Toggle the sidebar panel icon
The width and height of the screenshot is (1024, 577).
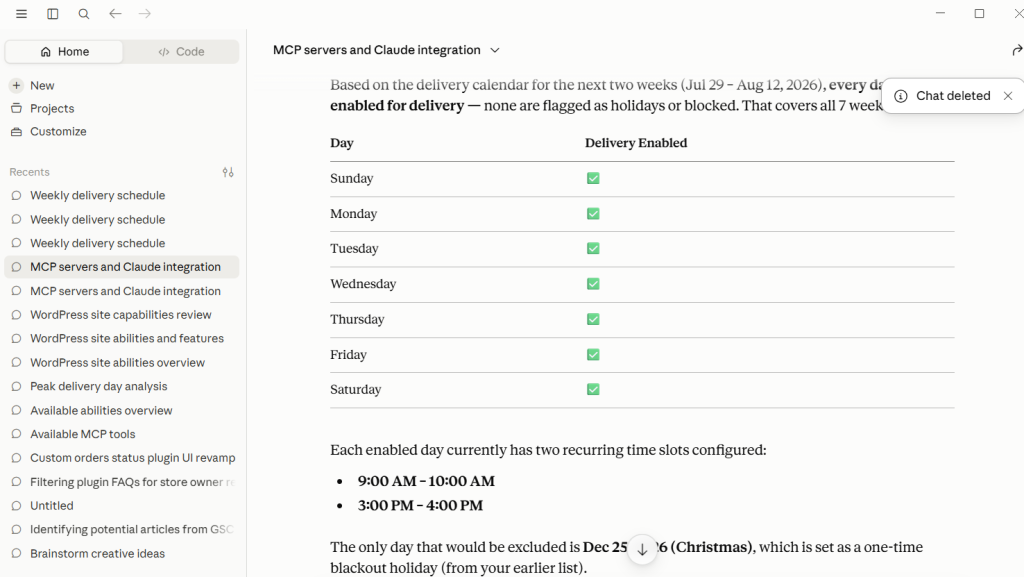click(x=53, y=14)
